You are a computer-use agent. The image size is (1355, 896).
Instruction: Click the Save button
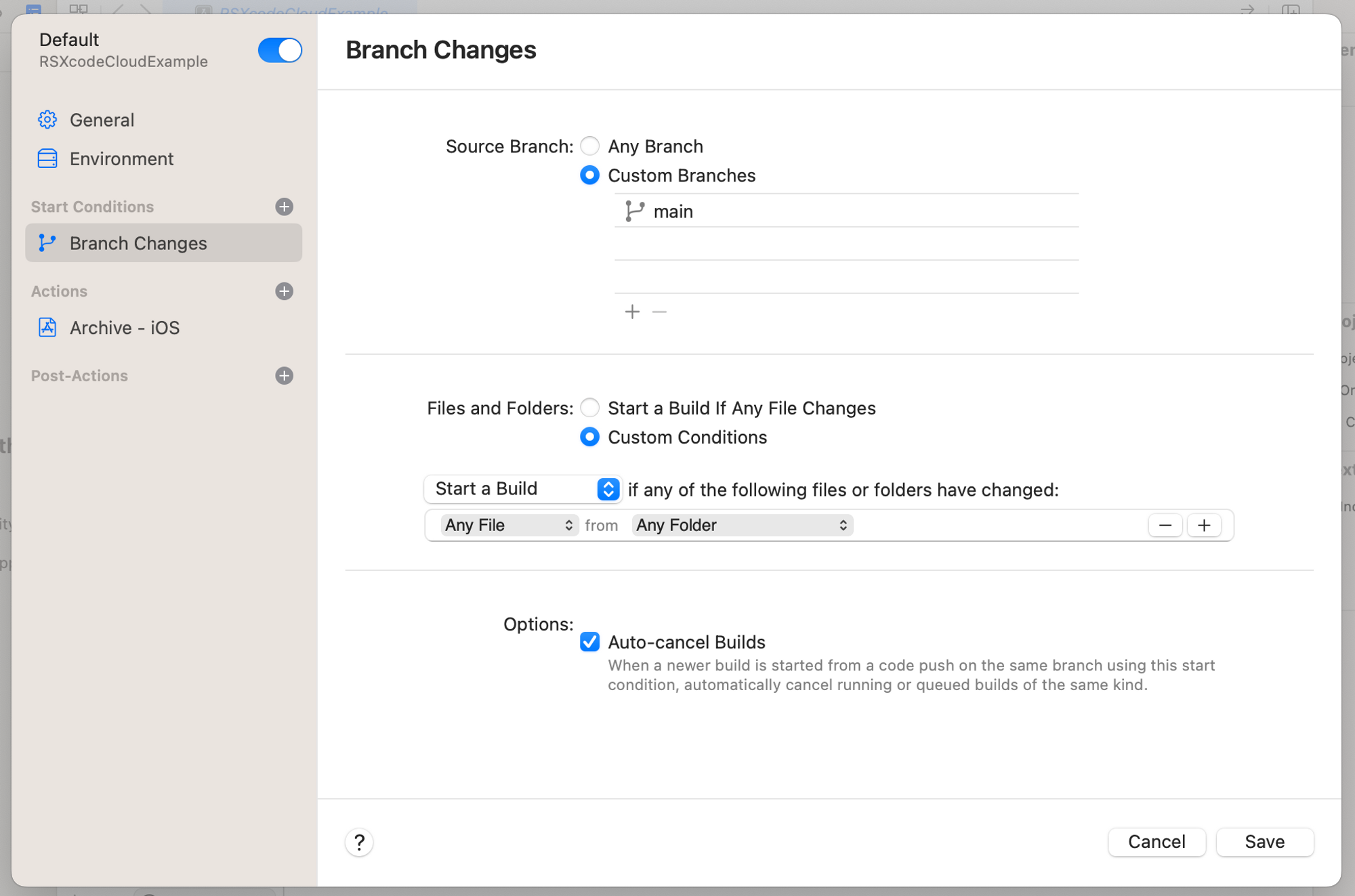[x=1264, y=841]
